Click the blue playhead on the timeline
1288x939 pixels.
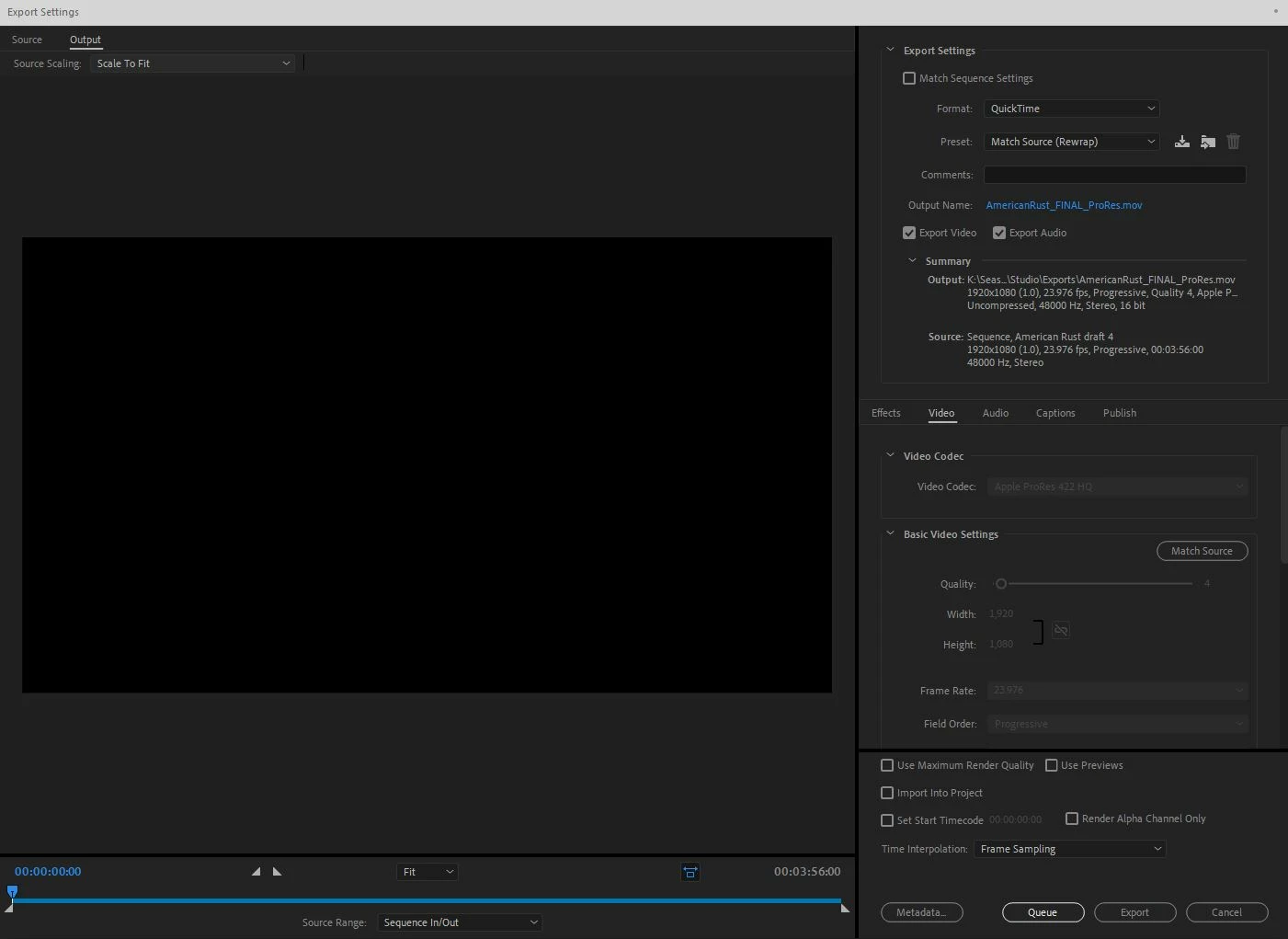pyautogui.click(x=12, y=890)
